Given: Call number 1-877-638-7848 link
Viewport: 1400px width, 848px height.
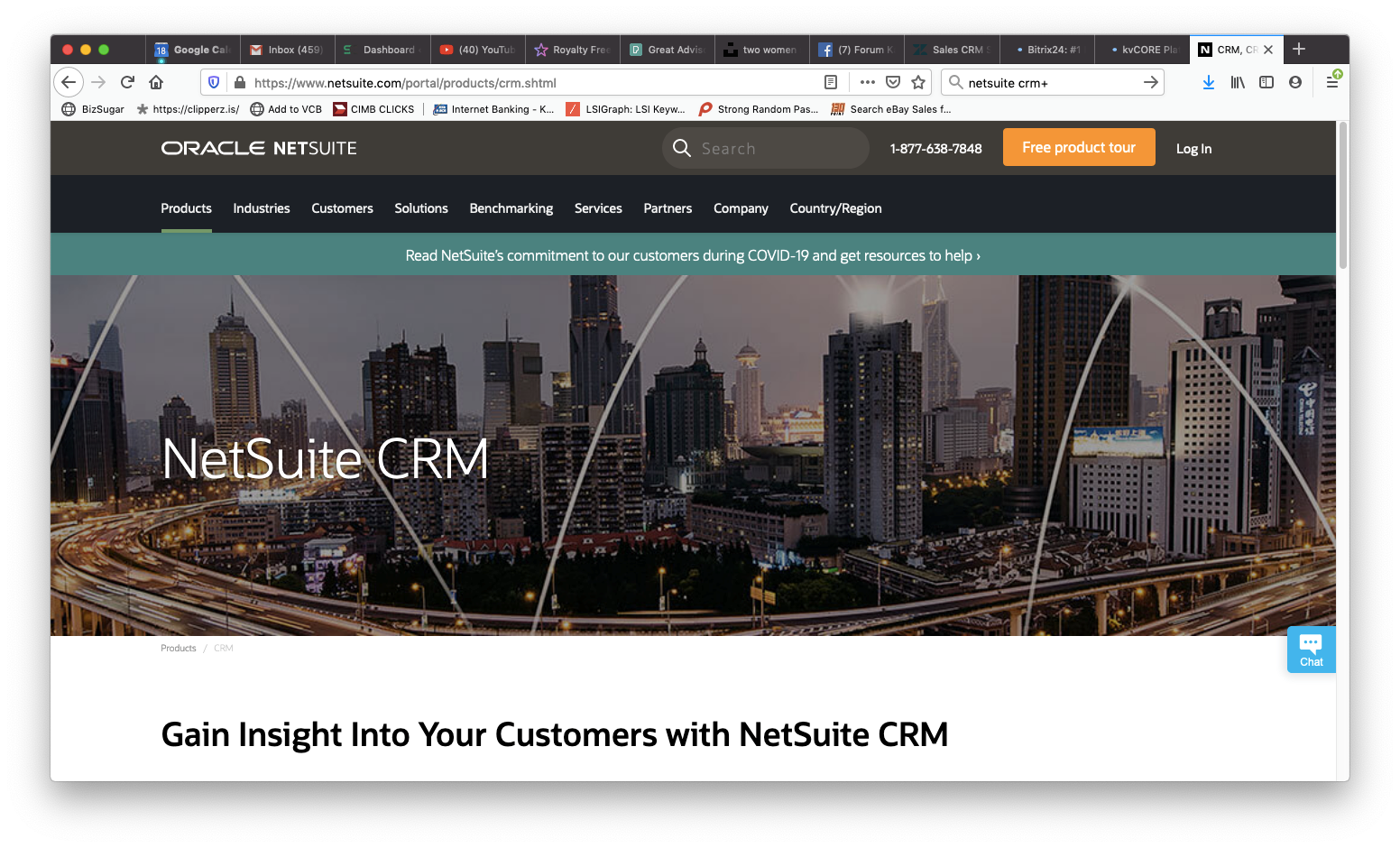Looking at the screenshot, I should [935, 149].
